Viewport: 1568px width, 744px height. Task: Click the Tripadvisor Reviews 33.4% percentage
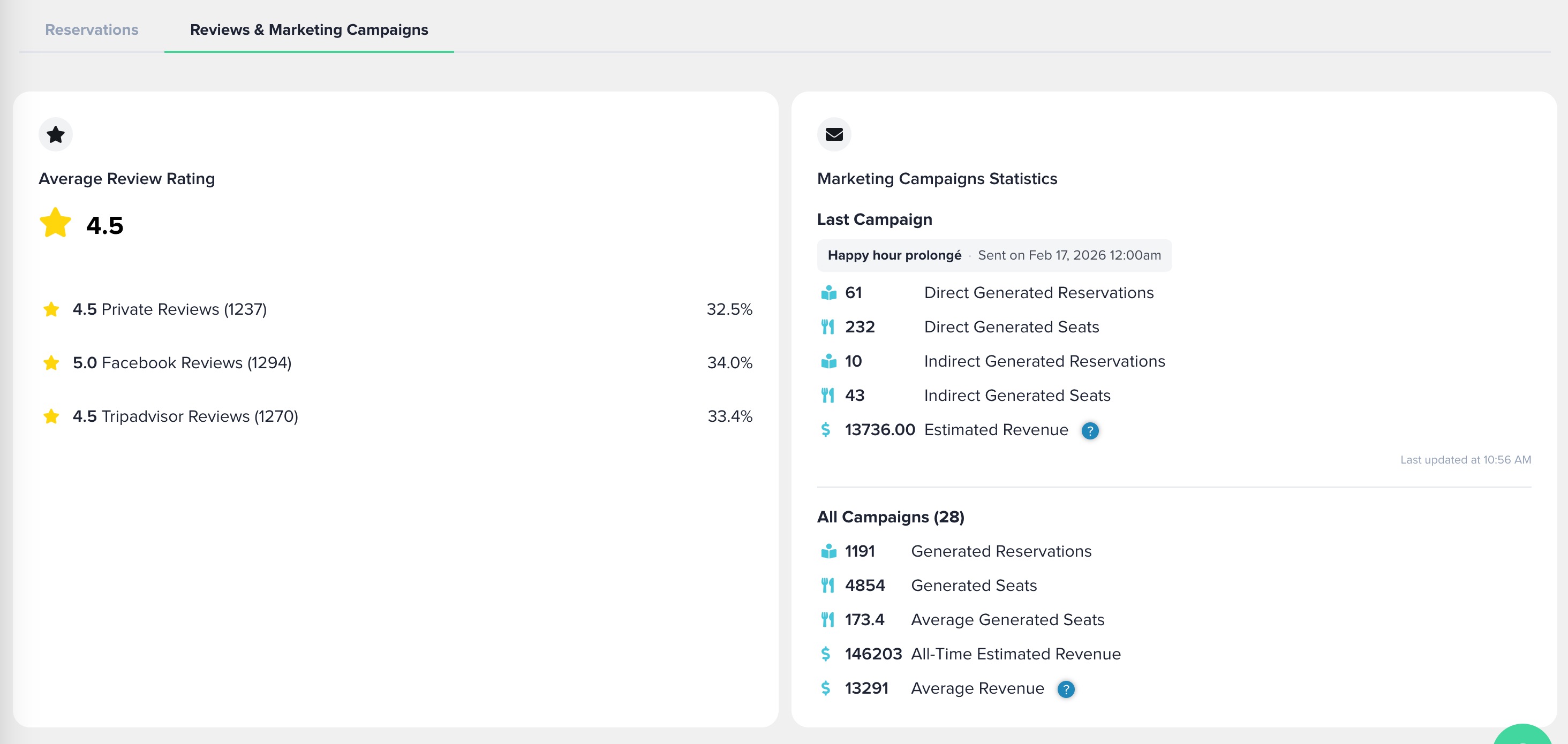point(729,417)
